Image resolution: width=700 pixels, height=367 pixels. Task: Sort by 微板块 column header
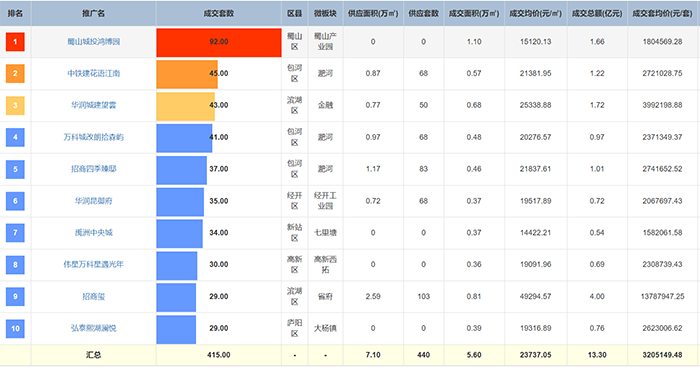(325, 13)
